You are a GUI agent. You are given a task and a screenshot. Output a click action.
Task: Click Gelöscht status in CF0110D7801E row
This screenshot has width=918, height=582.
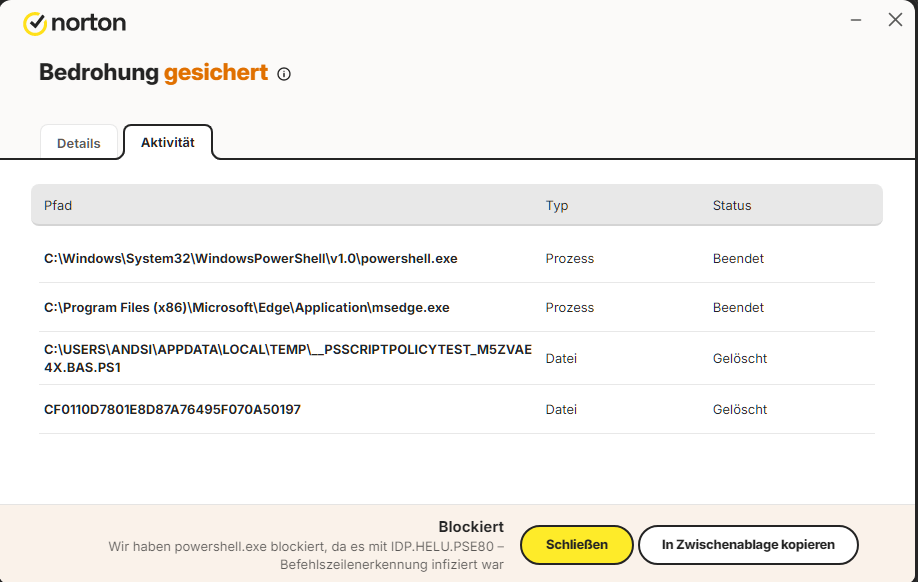click(x=739, y=409)
